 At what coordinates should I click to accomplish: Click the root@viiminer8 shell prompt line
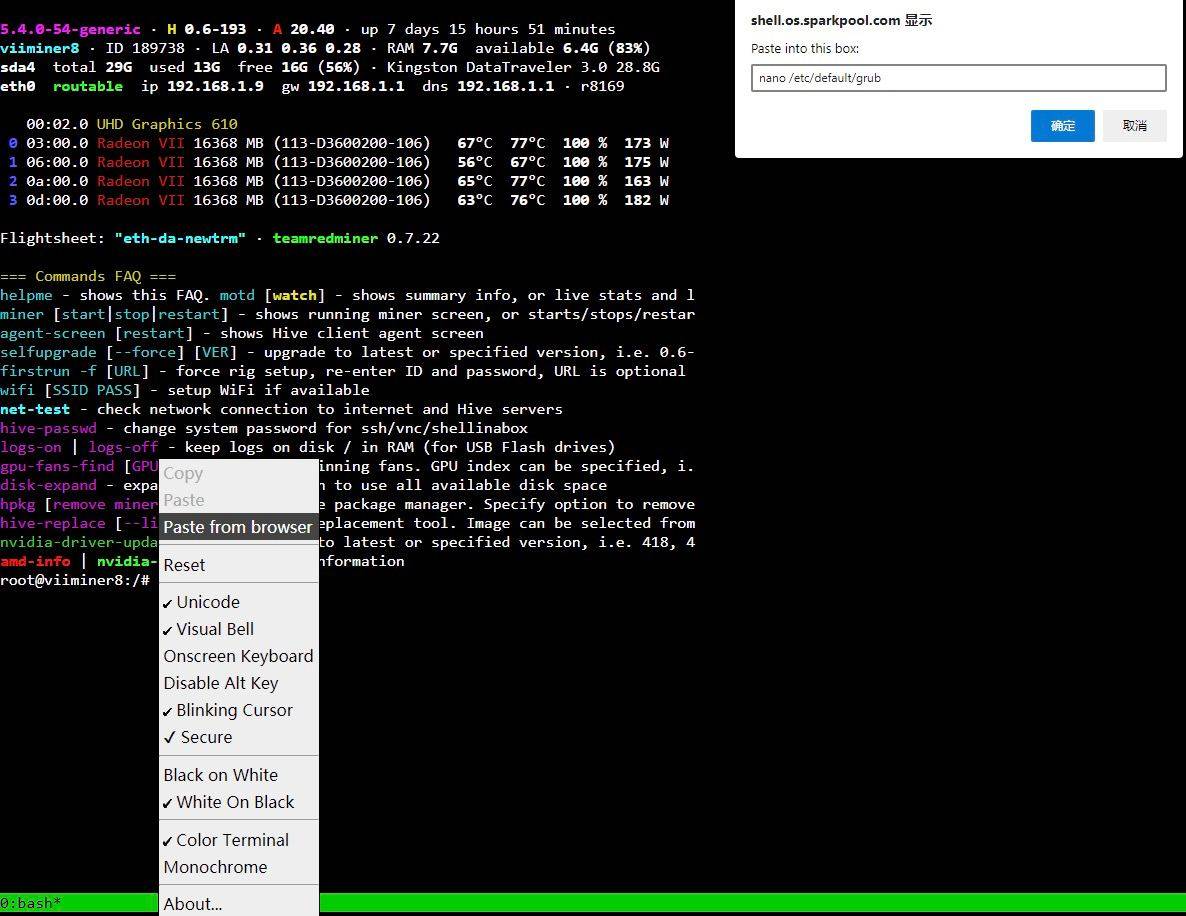(76, 580)
